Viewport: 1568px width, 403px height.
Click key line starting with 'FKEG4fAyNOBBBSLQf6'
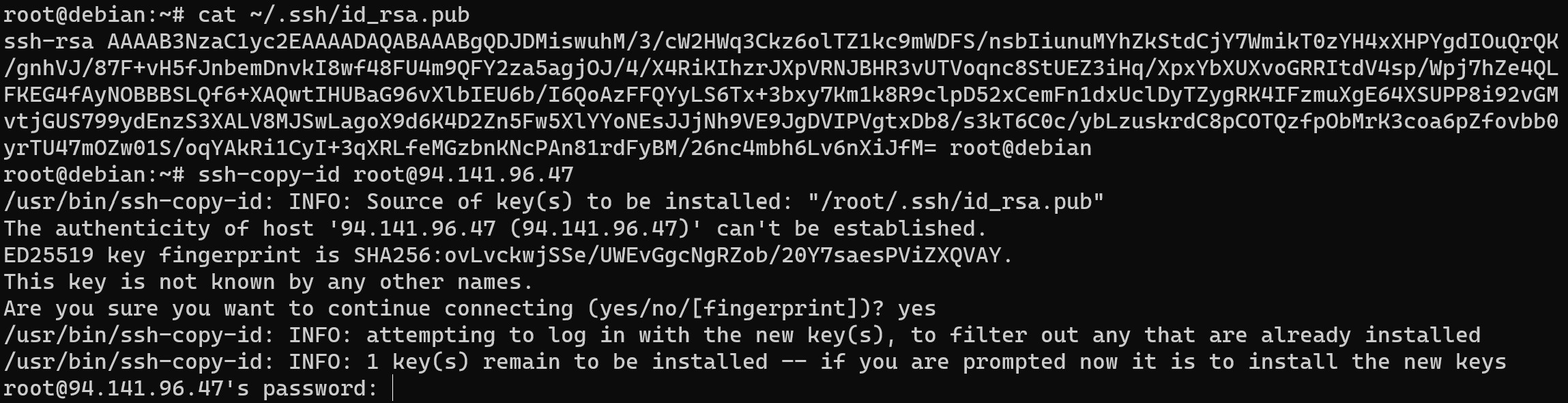781,95
